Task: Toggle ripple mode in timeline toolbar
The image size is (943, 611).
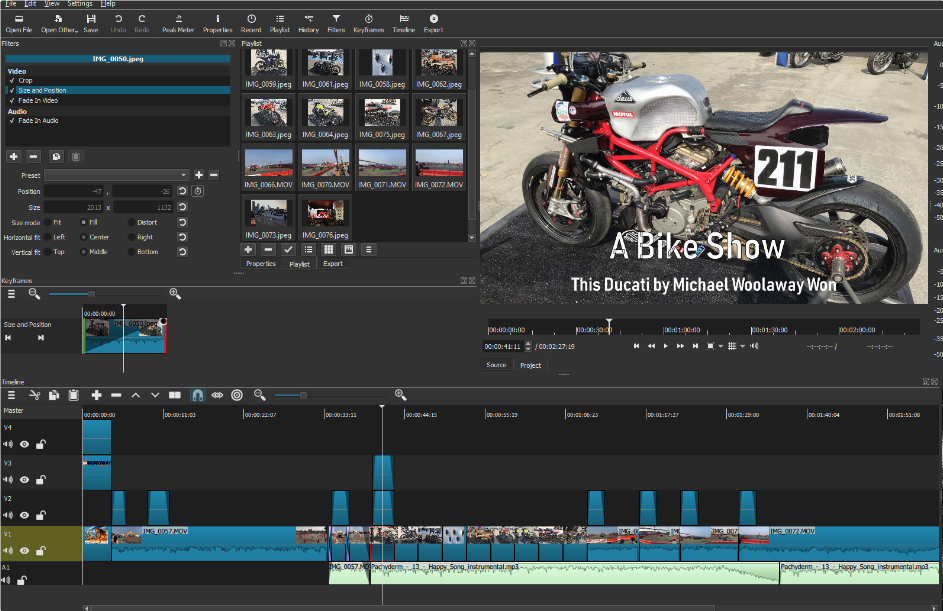Action: (217, 395)
